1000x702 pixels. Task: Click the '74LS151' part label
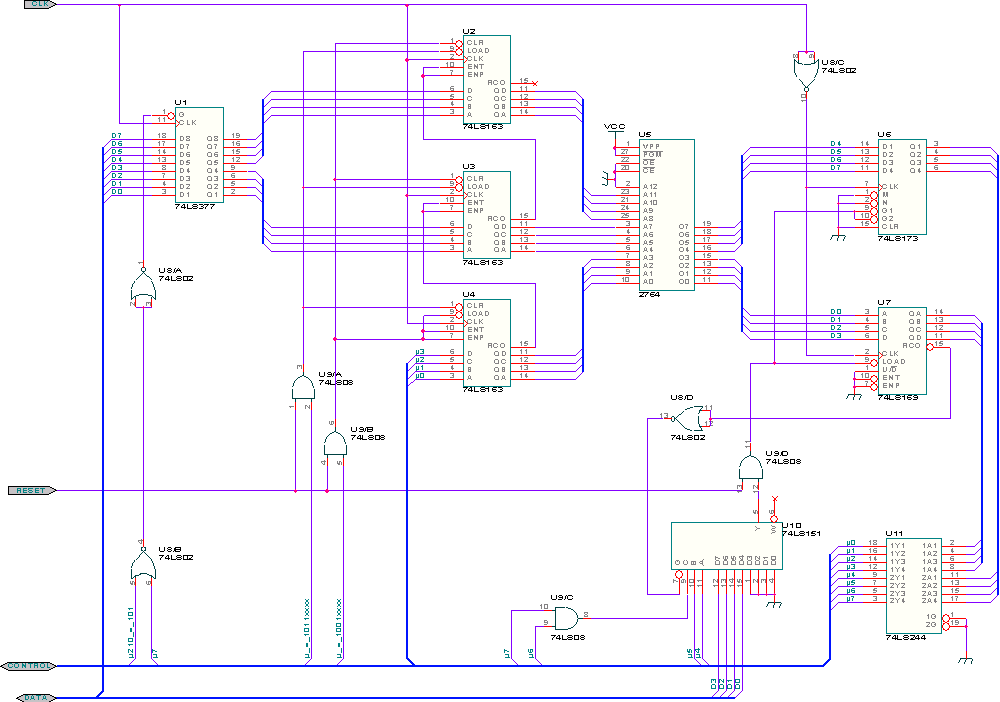click(x=801, y=533)
